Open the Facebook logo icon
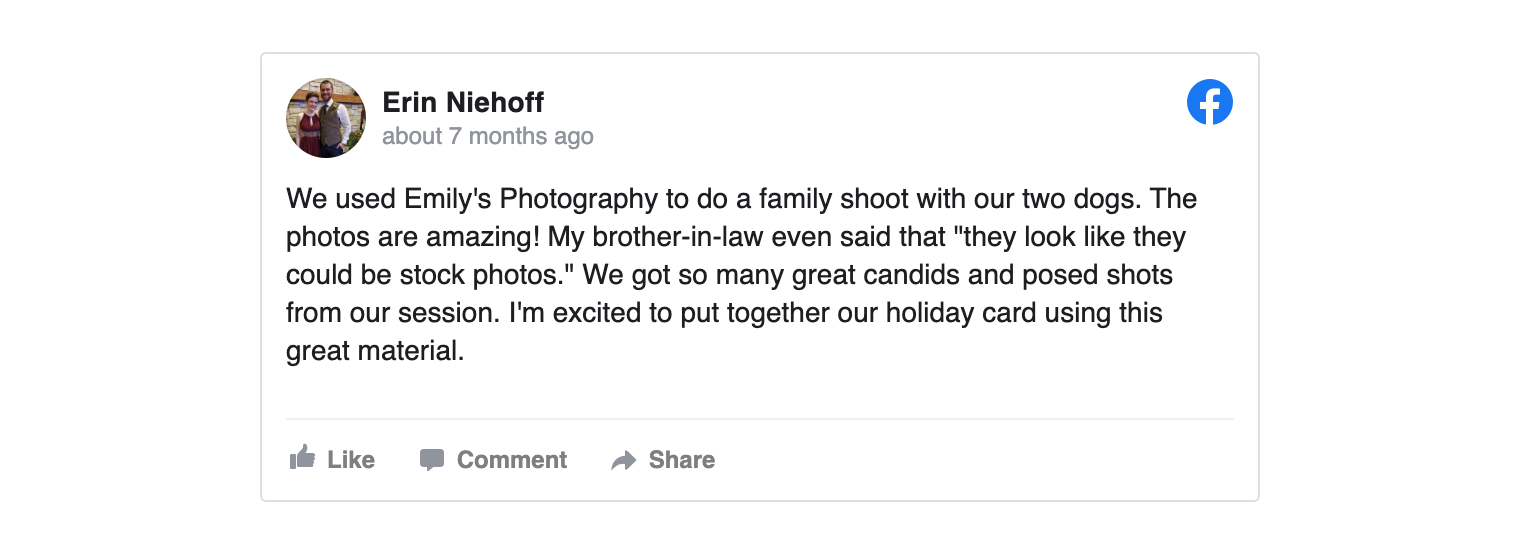This screenshot has height=550, width=1532. [1209, 102]
